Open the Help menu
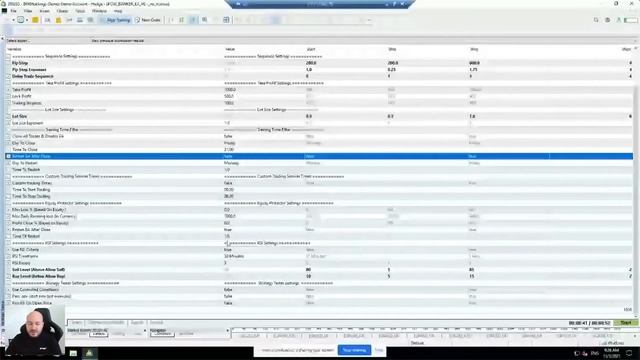 point(118,11)
